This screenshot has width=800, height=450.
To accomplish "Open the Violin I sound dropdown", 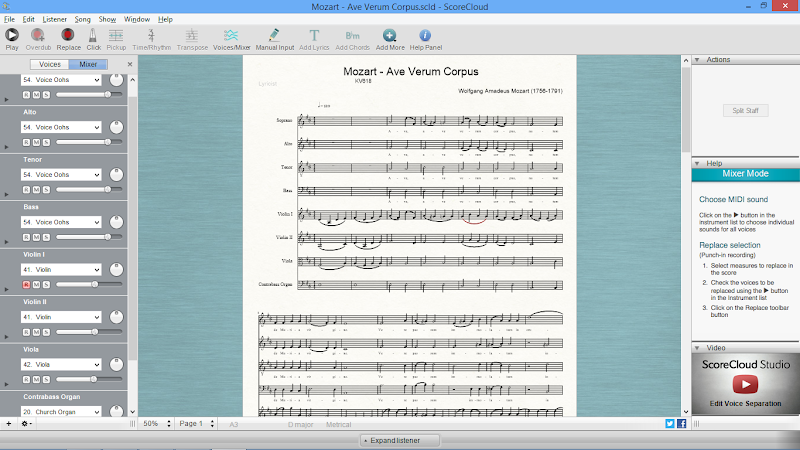I will pyautogui.click(x=61, y=269).
